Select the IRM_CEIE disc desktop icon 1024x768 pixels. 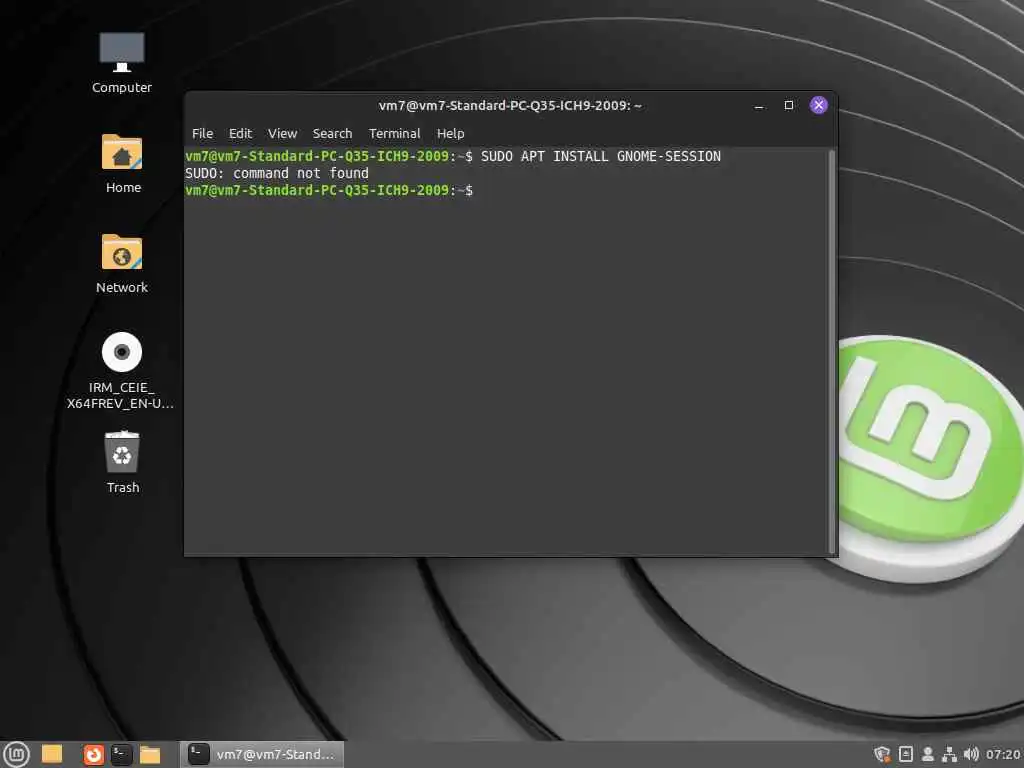[x=121, y=370]
